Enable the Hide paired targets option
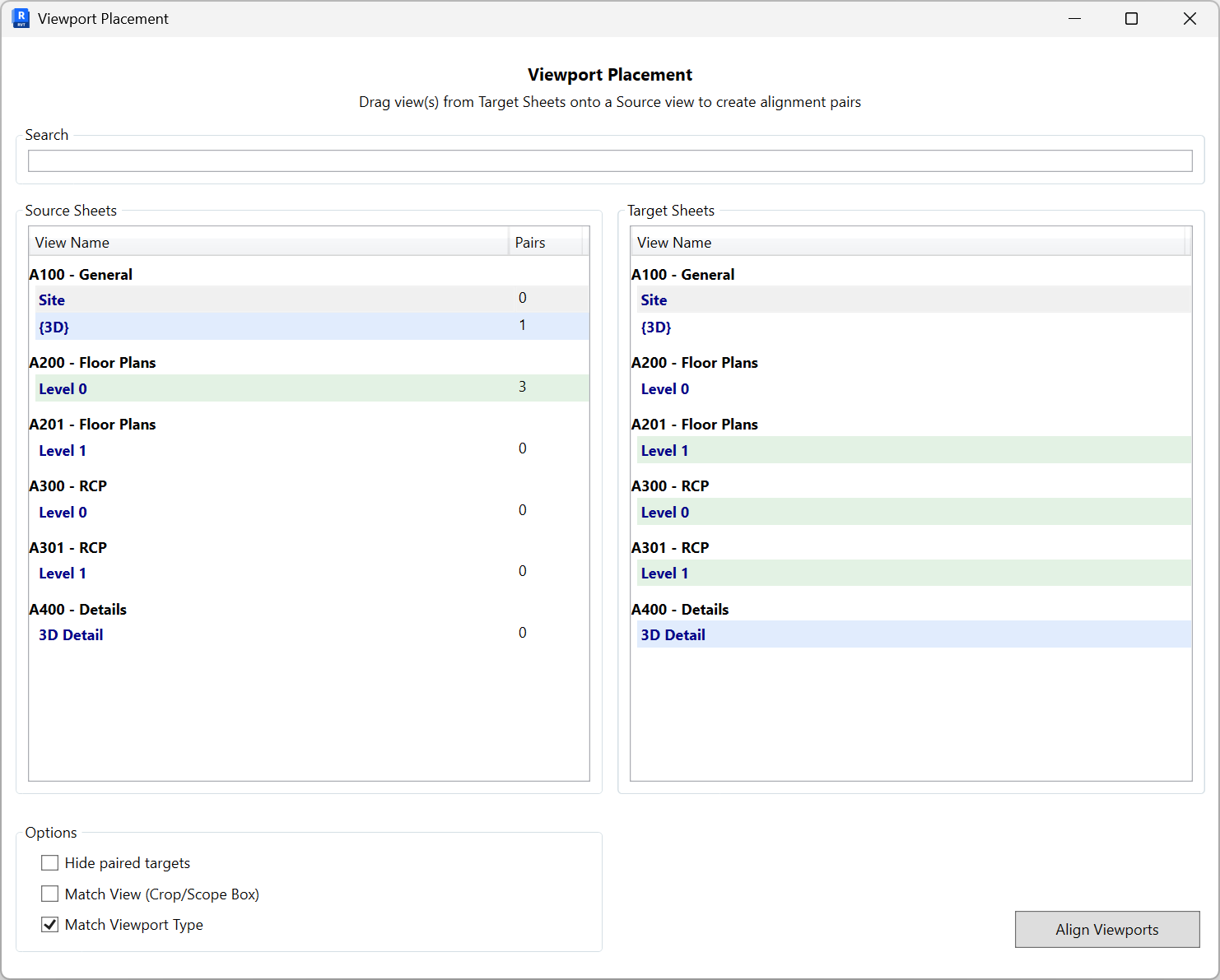The image size is (1220, 980). [x=49, y=862]
